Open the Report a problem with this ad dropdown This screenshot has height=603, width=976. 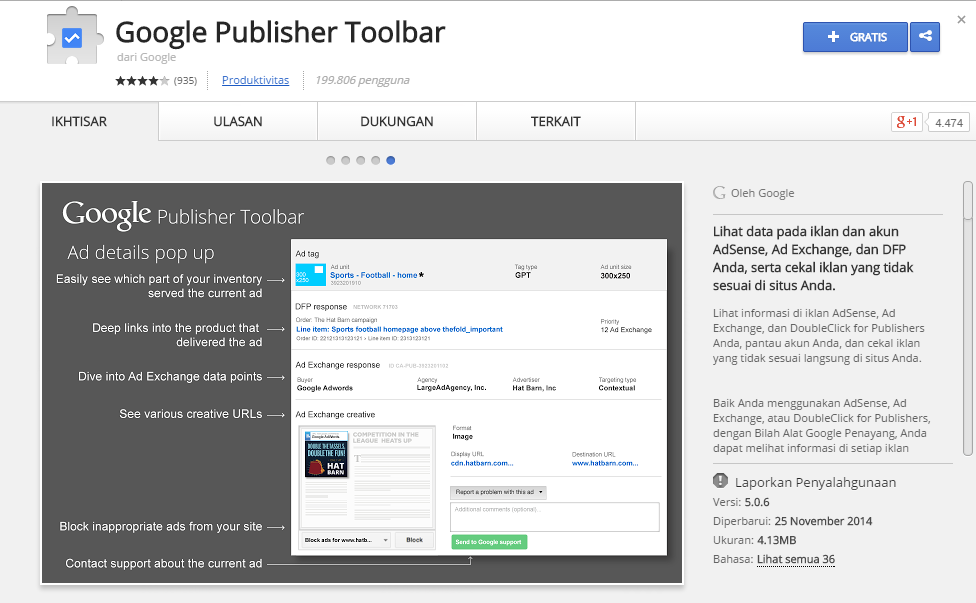point(498,492)
